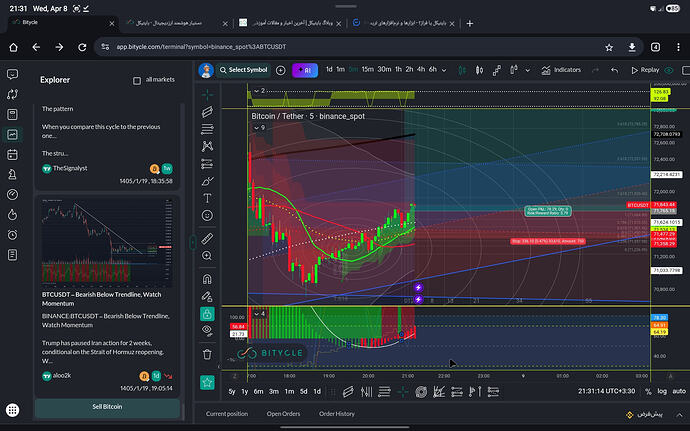The height and width of the screenshot is (431, 690).
Task: Open the Open Orders tab
Action: 283,414
